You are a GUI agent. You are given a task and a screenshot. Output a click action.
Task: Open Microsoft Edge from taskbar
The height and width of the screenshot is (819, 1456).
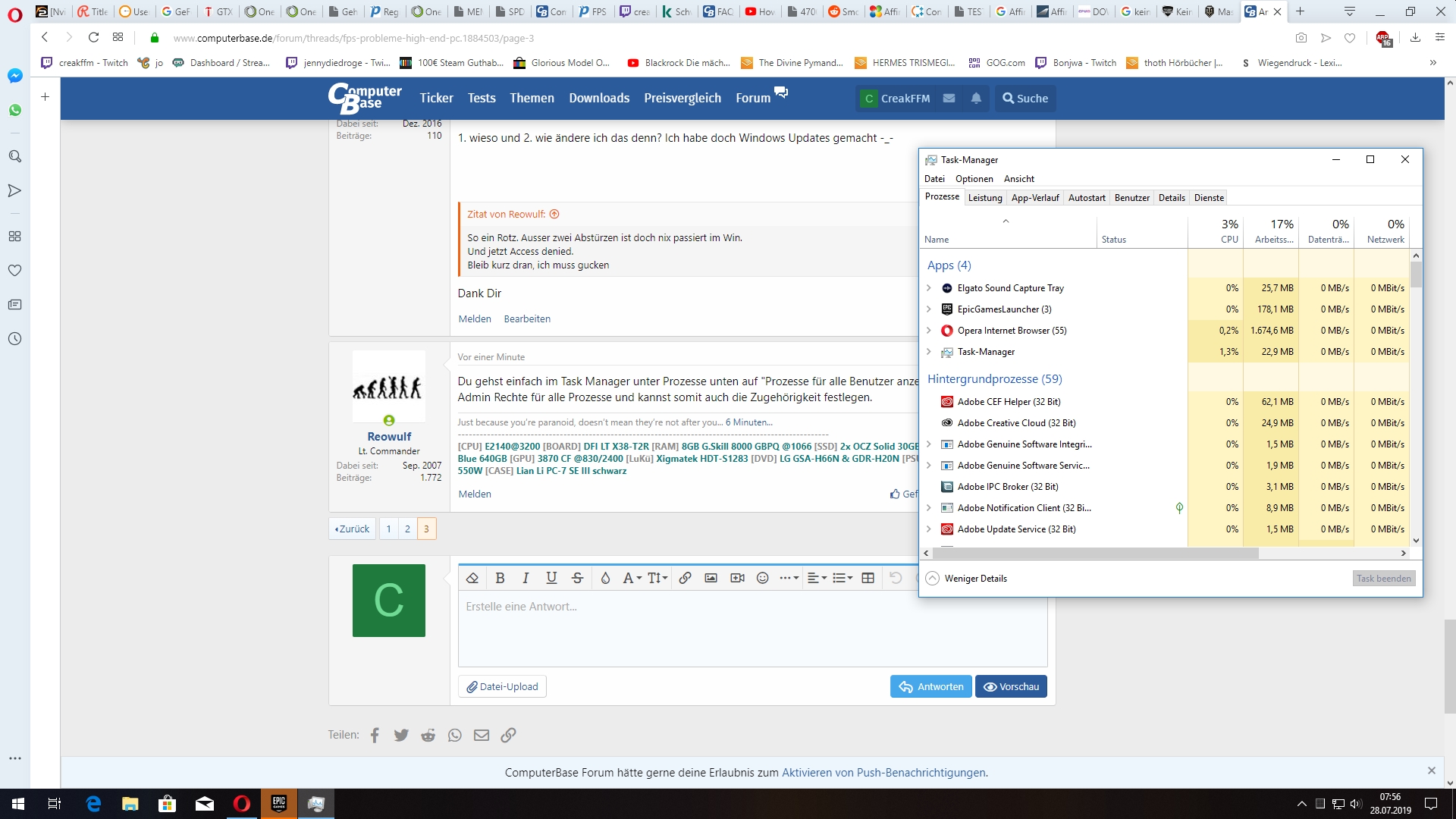pos(93,804)
